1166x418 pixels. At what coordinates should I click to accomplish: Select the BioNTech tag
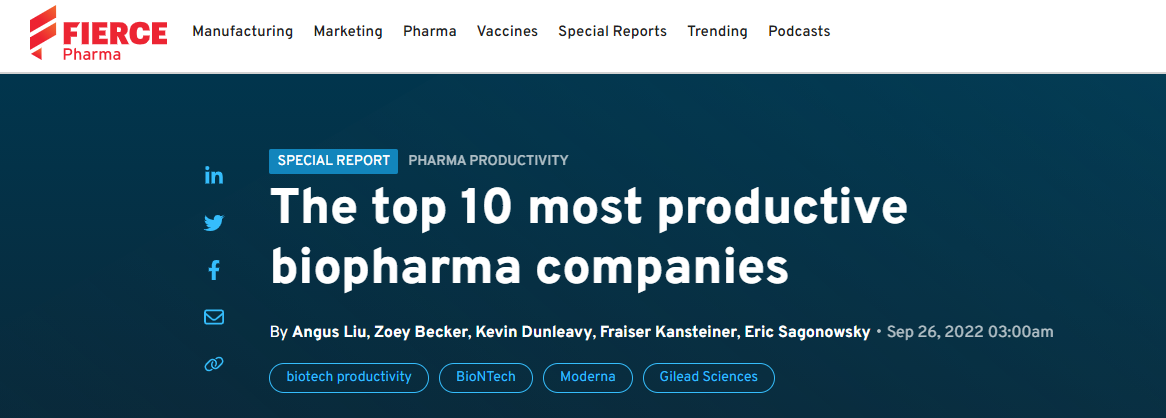(x=486, y=377)
